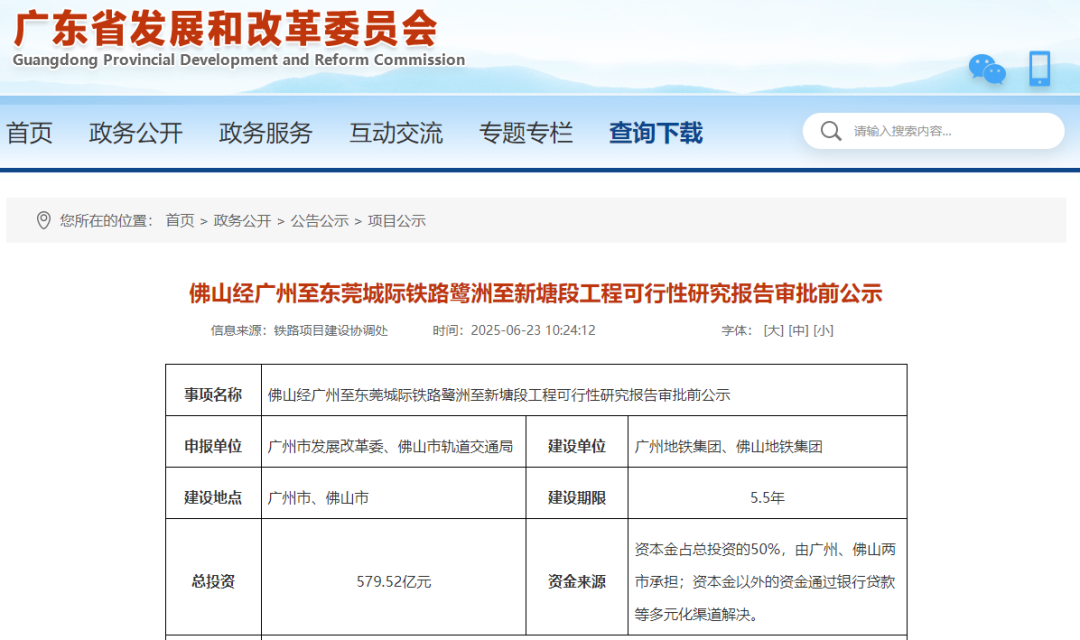Click the timestamp 2025-06-23 10:24:12
Image resolution: width=1080 pixels, height=640 pixels.
533,331
